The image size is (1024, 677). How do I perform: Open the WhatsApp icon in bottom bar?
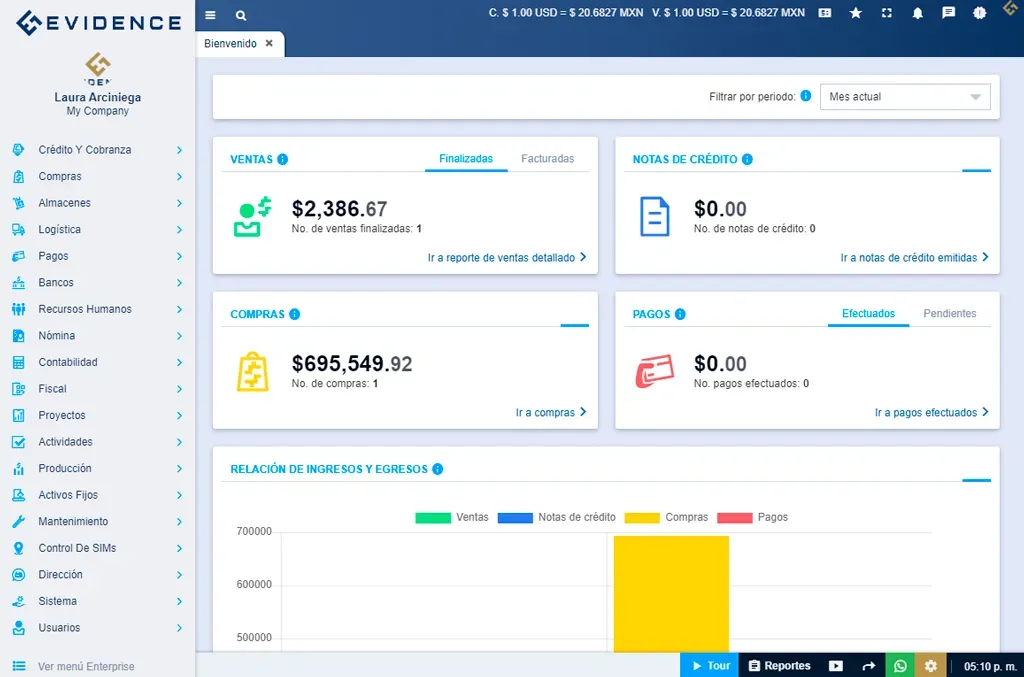(x=899, y=665)
